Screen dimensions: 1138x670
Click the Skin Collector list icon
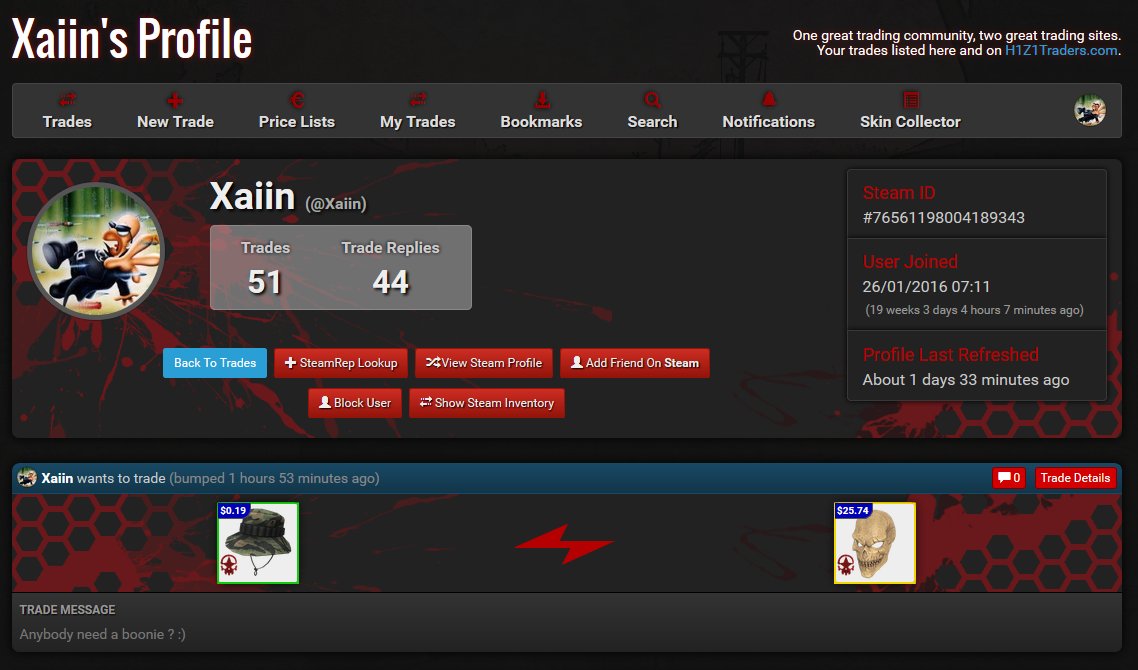[910, 99]
